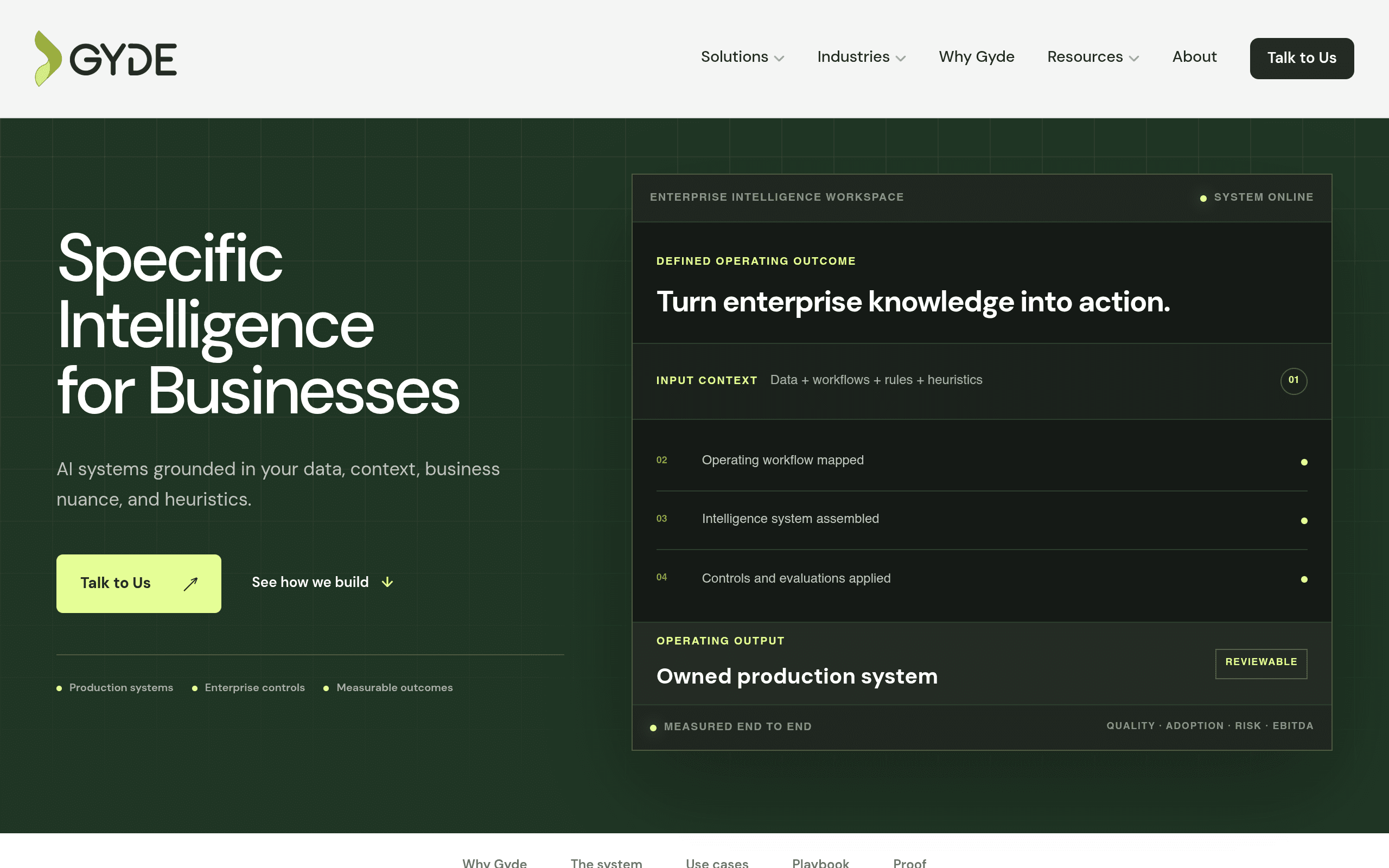Click the Turn enterprise knowledge into action heading
Viewport: 1389px width, 868px height.
pyautogui.click(x=913, y=302)
